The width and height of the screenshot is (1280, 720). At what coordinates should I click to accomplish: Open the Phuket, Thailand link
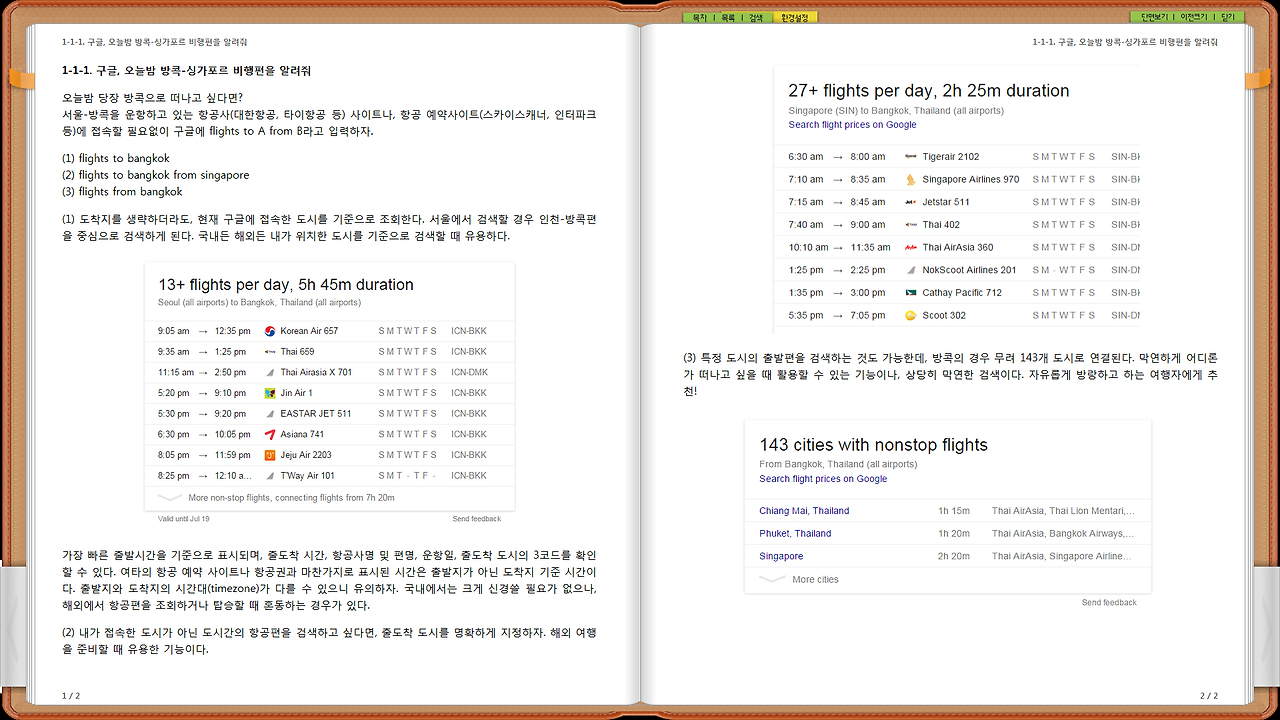click(x=795, y=534)
